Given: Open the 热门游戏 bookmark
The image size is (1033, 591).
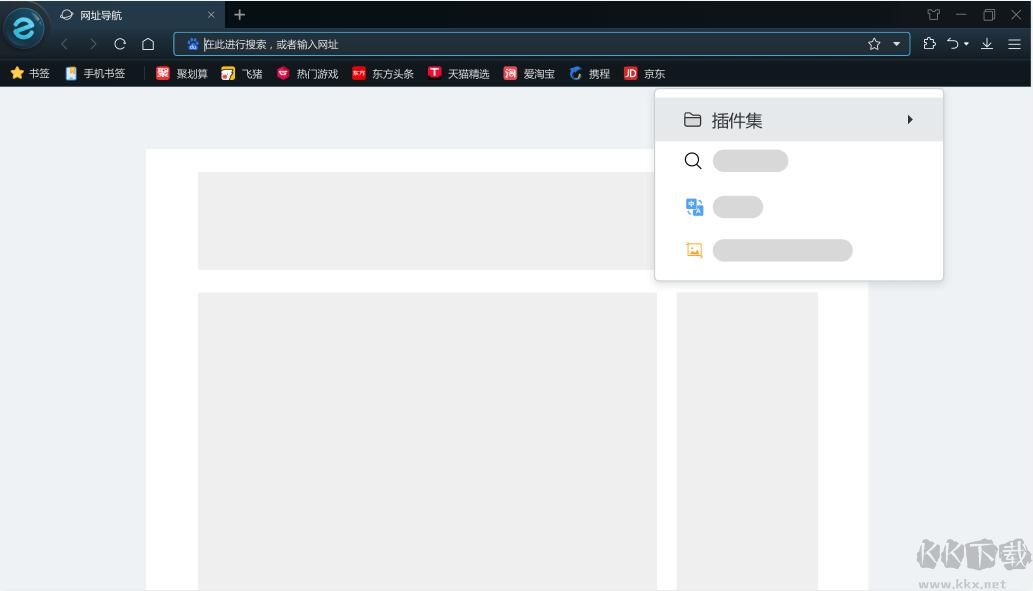Looking at the screenshot, I should [x=308, y=73].
